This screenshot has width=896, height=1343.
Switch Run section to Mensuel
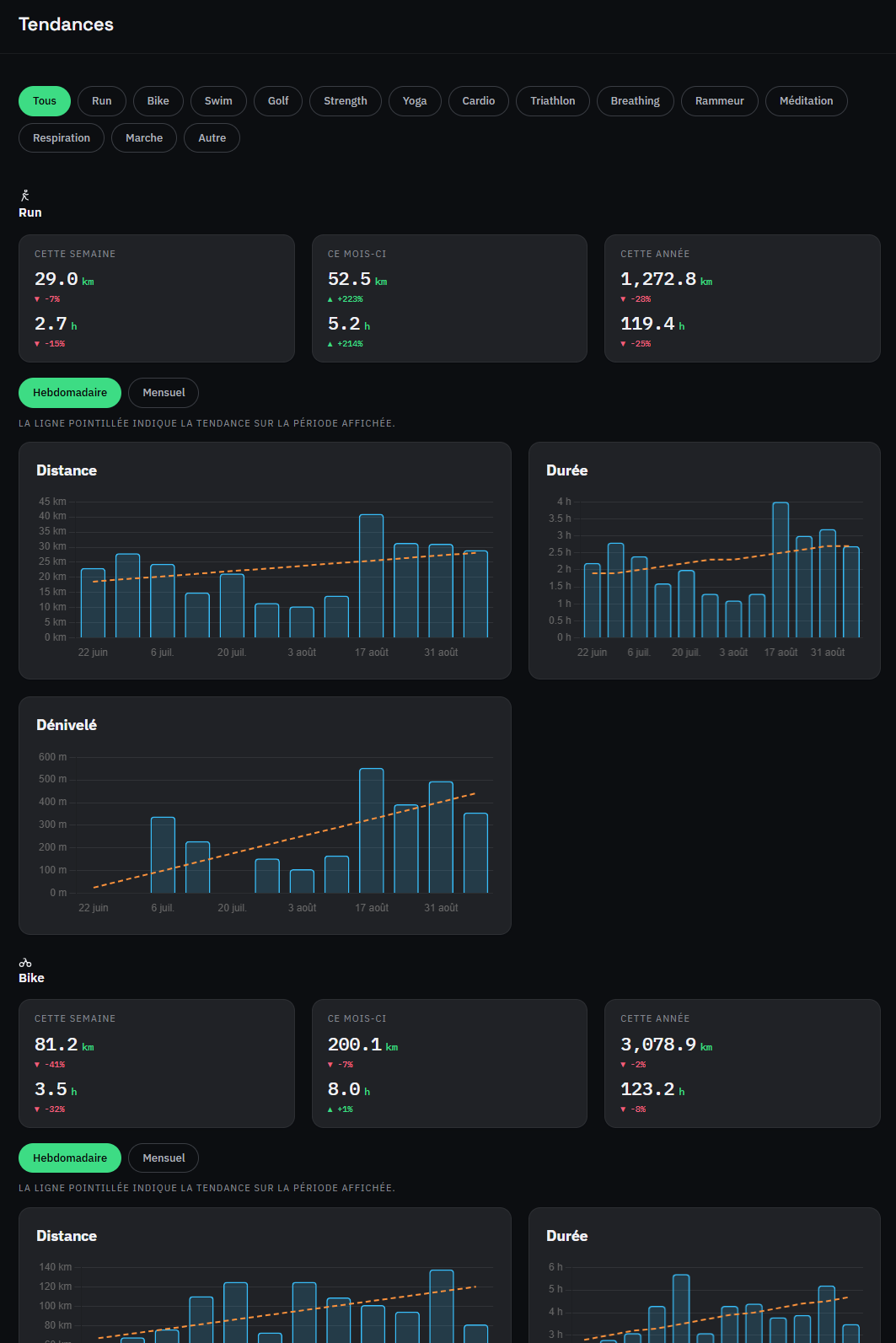point(164,393)
